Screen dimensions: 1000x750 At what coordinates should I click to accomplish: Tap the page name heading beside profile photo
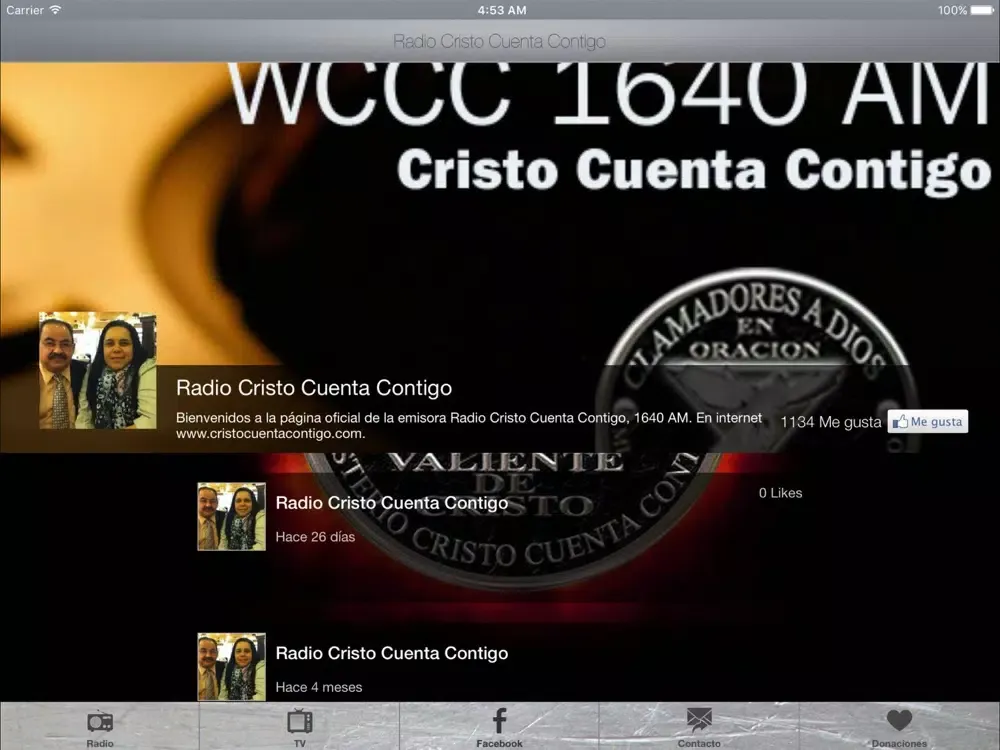coord(314,388)
